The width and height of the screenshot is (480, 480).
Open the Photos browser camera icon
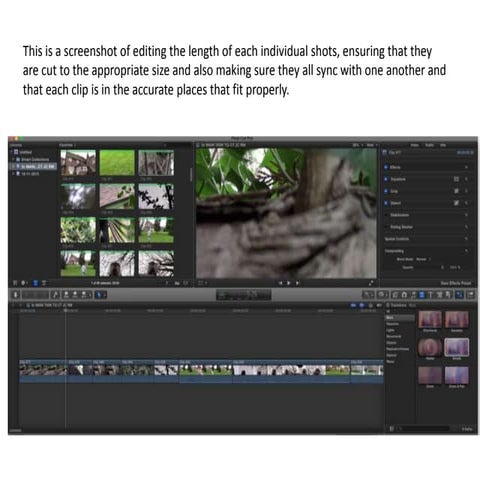404,295
